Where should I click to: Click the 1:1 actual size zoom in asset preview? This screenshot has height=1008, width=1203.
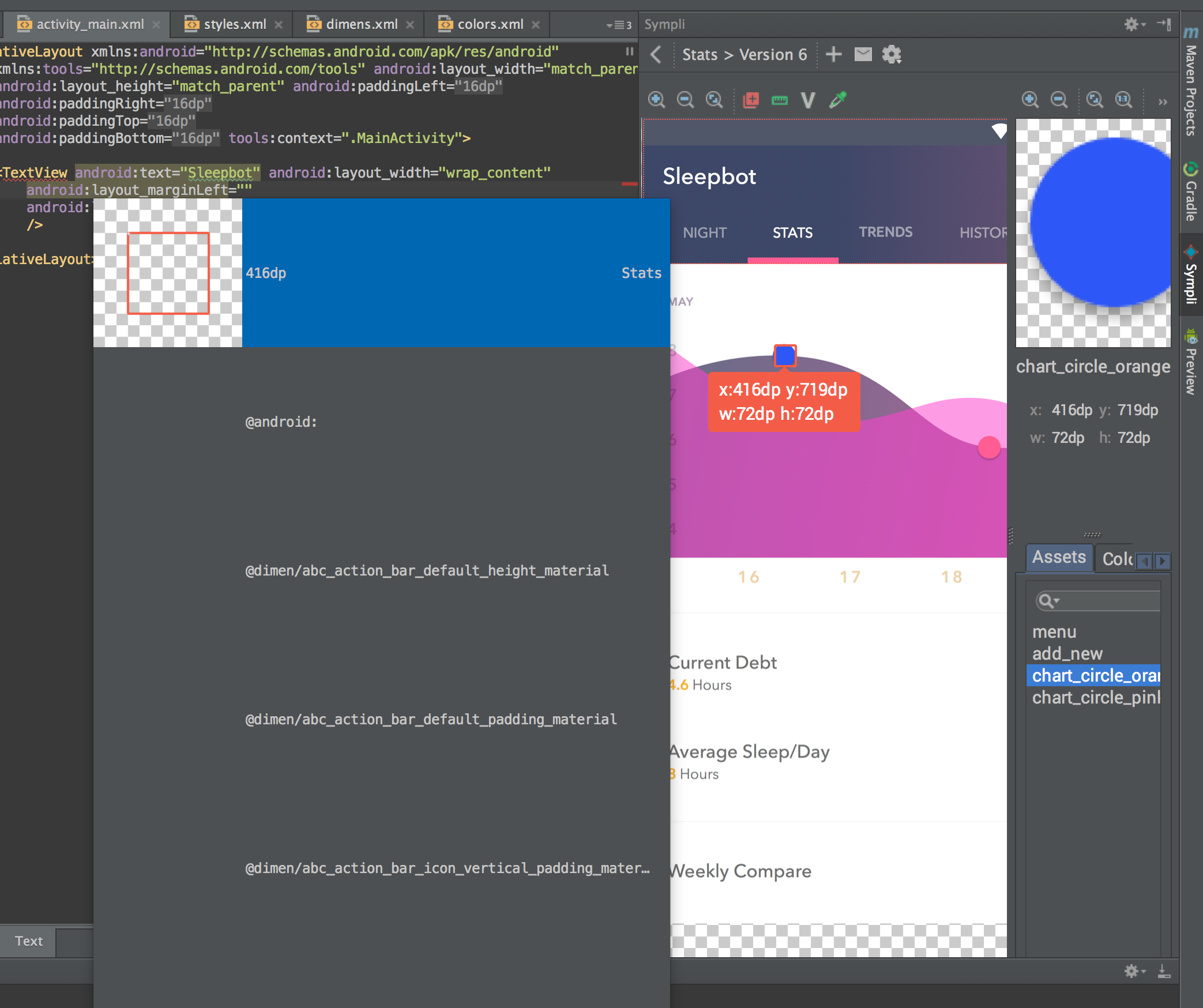[1123, 100]
